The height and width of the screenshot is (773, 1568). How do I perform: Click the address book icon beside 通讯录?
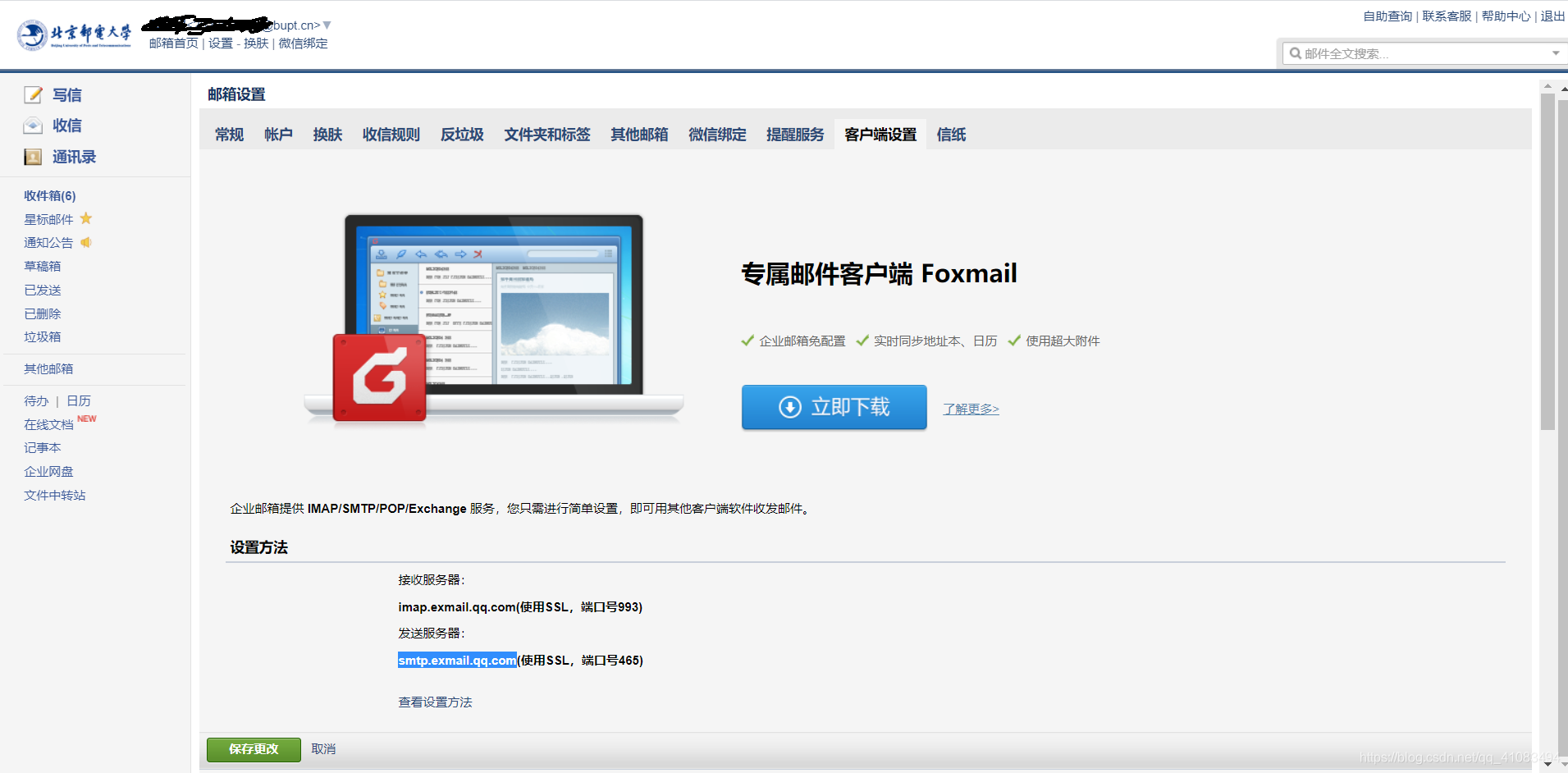[x=33, y=157]
